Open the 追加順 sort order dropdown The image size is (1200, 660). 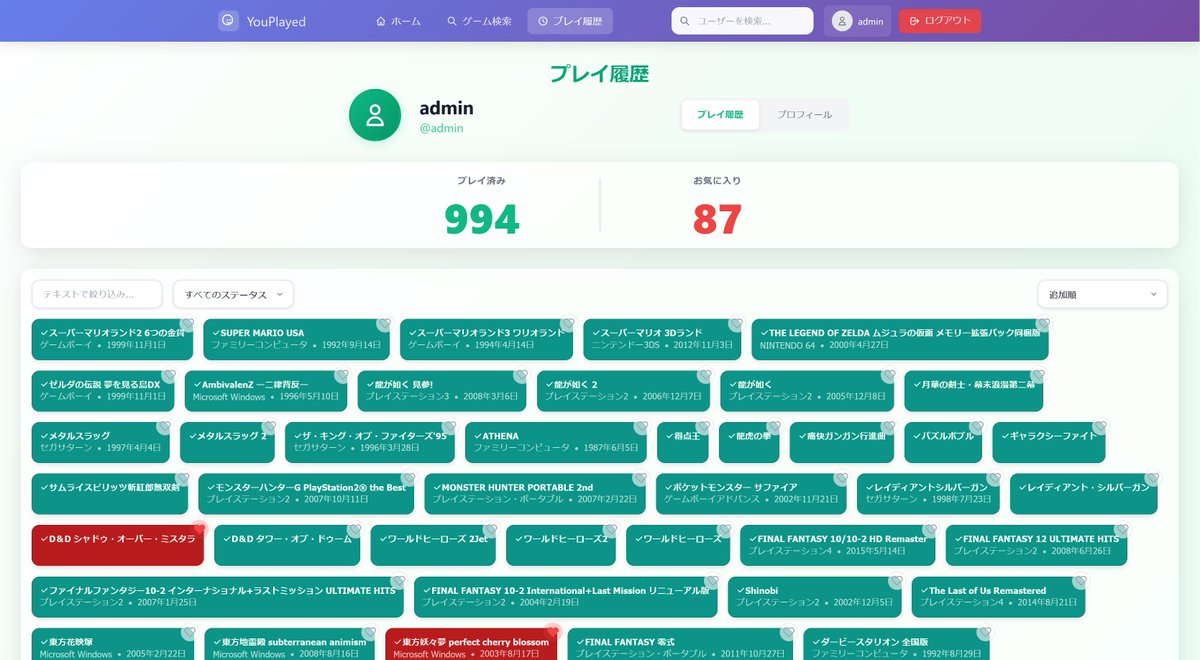pos(1103,294)
